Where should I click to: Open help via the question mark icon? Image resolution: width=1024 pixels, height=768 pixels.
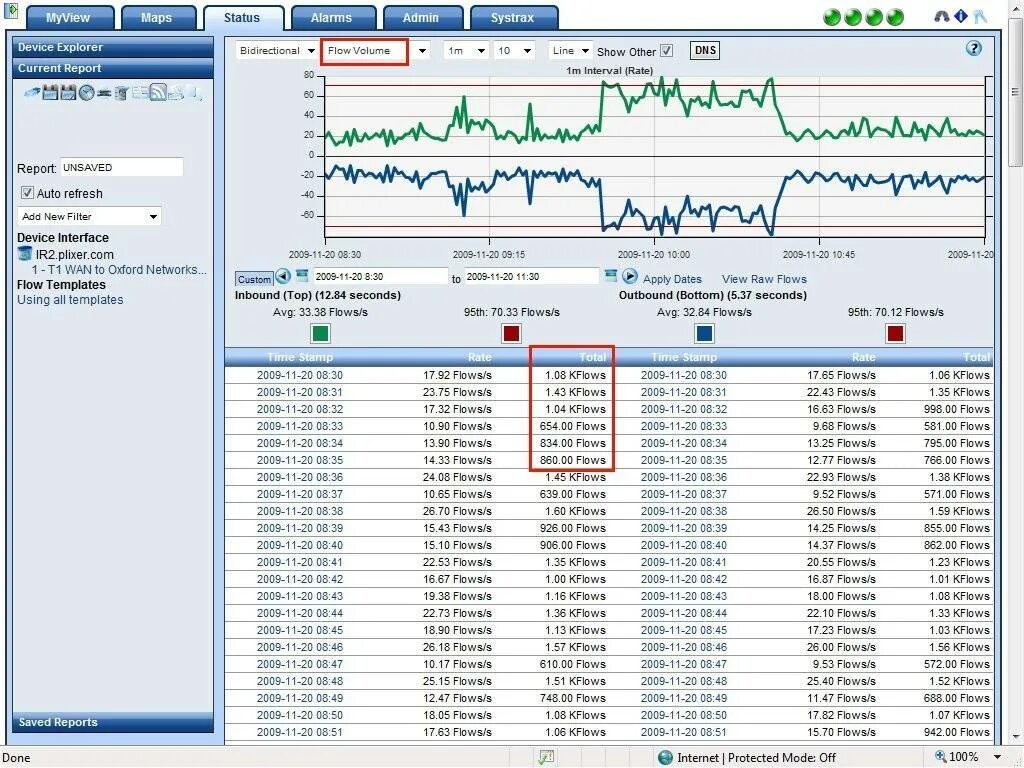pos(973,48)
